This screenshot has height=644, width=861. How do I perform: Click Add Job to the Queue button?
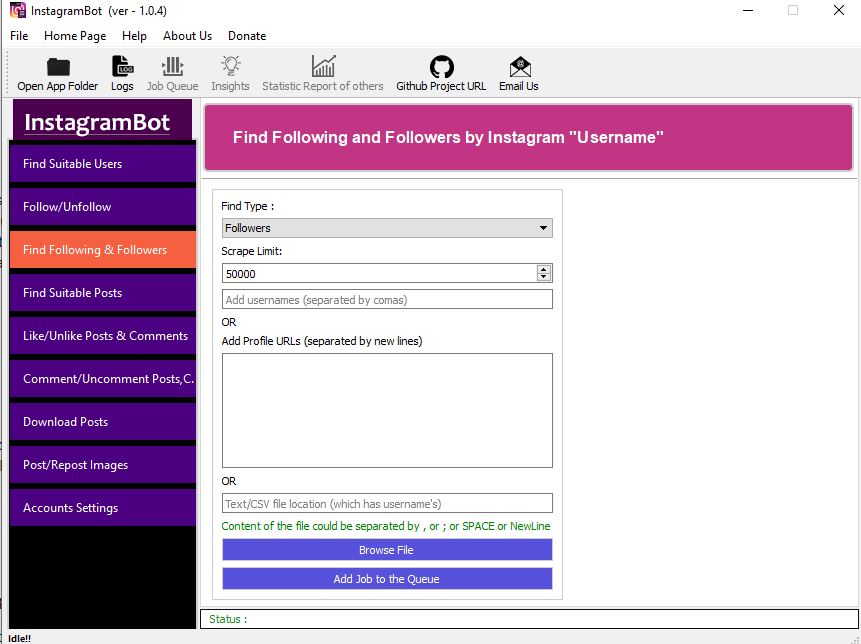[x=387, y=579]
